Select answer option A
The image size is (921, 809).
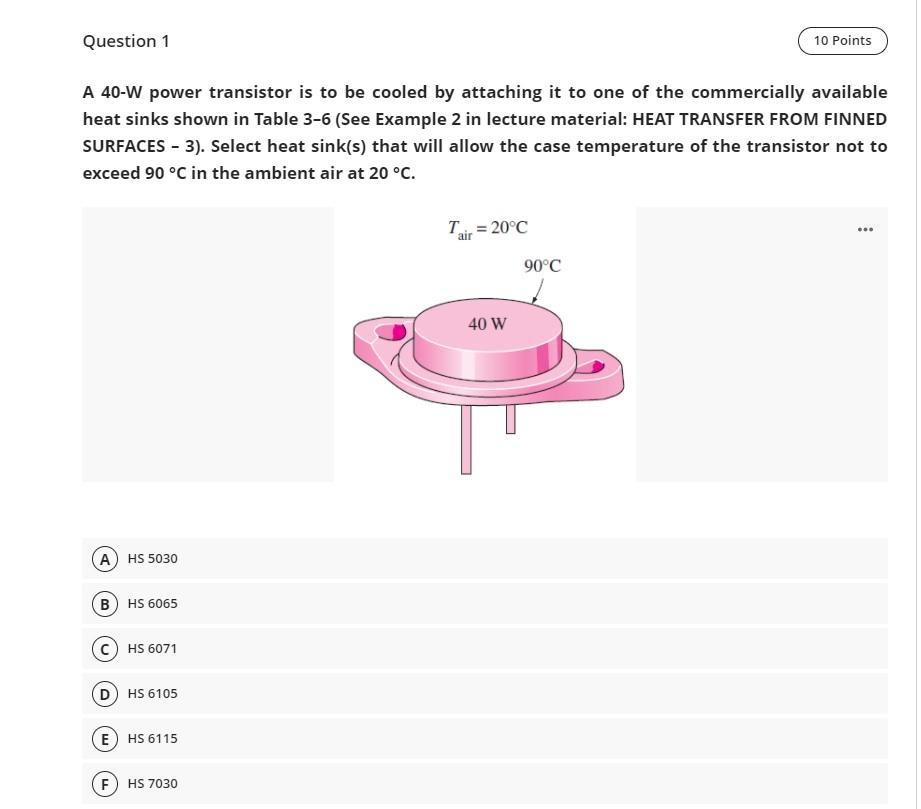tap(104, 558)
